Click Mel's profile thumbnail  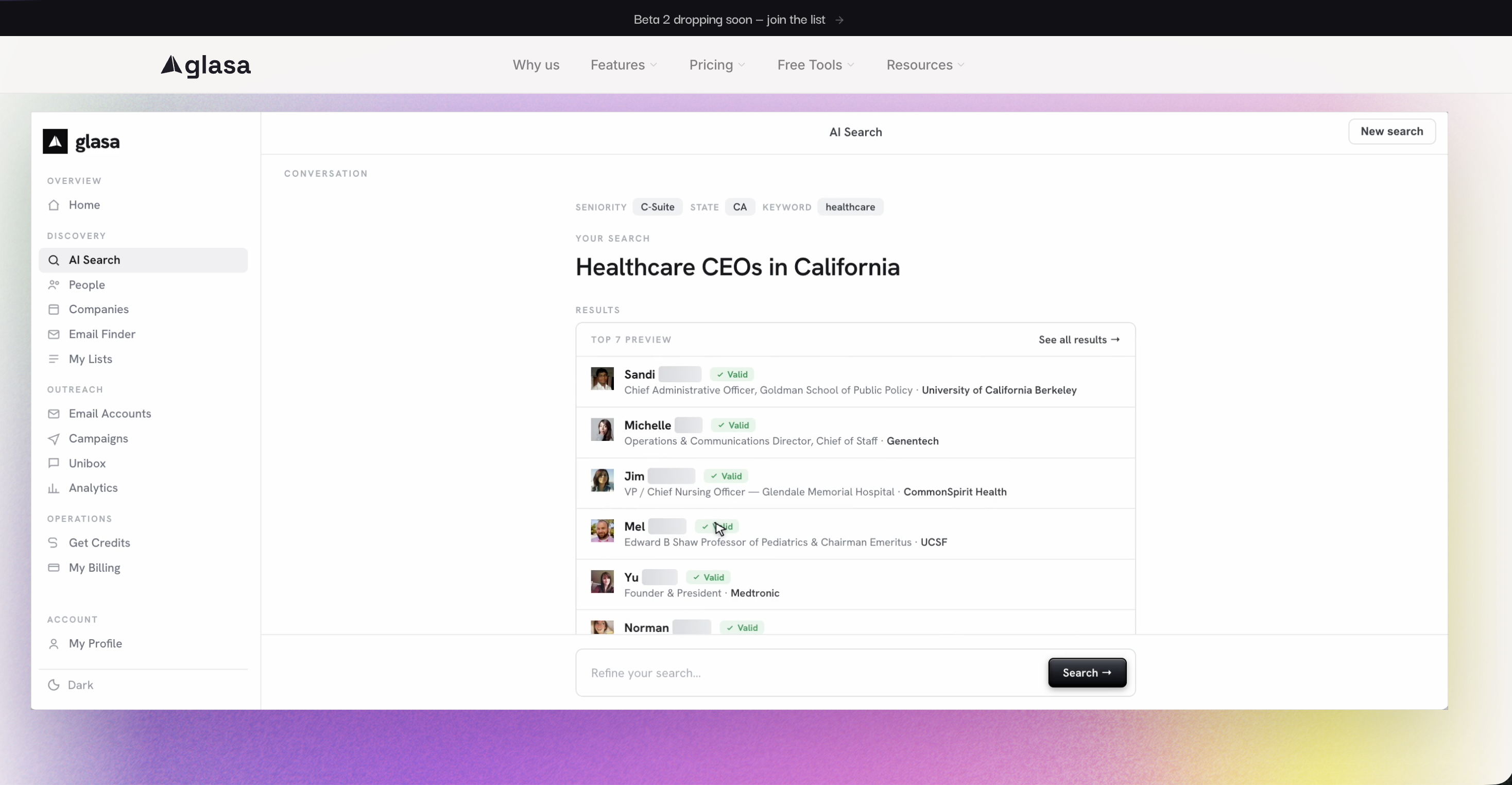602,531
